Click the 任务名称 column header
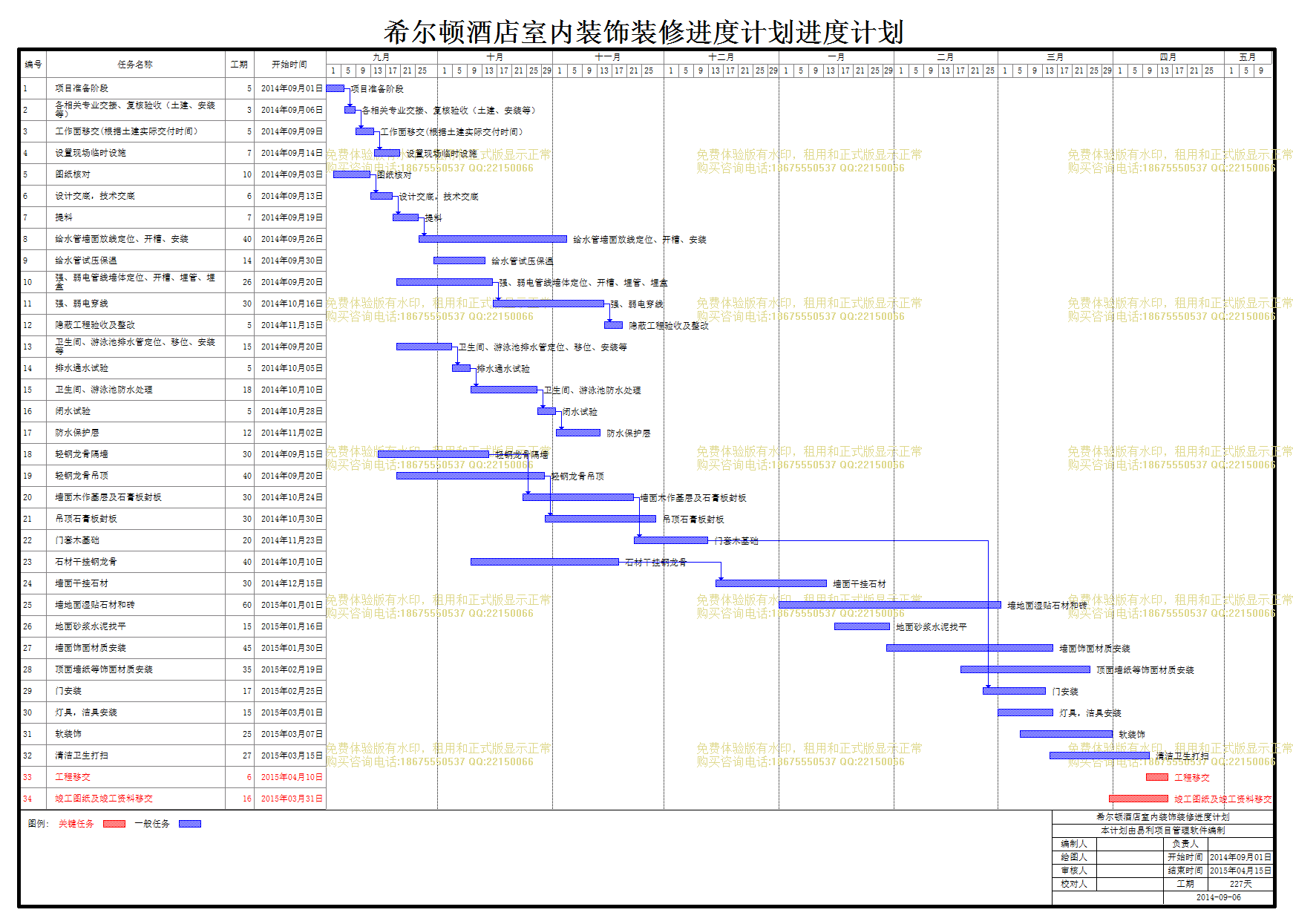1293x924 pixels. 135,65
